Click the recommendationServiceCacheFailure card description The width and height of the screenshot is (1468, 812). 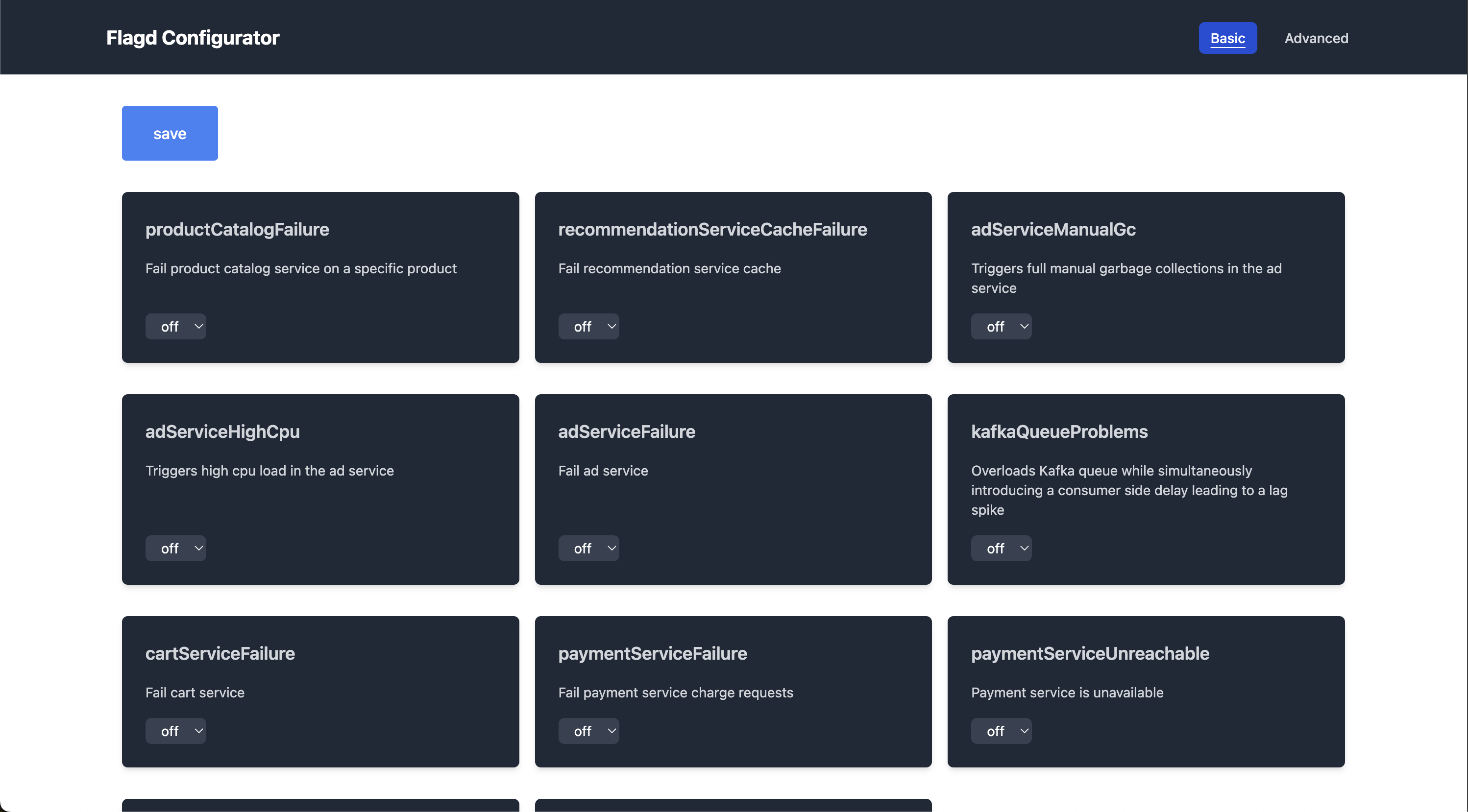(x=669, y=268)
